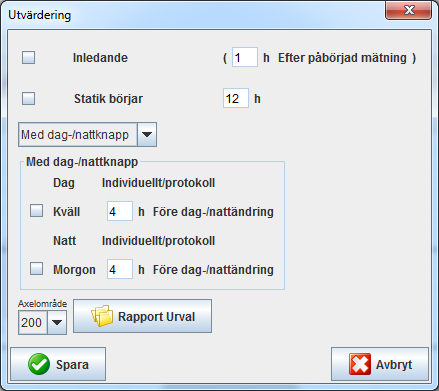Image resolution: width=439 pixels, height=391 pixels.
Task: Close the Utvärdering dialog window
Action: [x=409, y=11]
